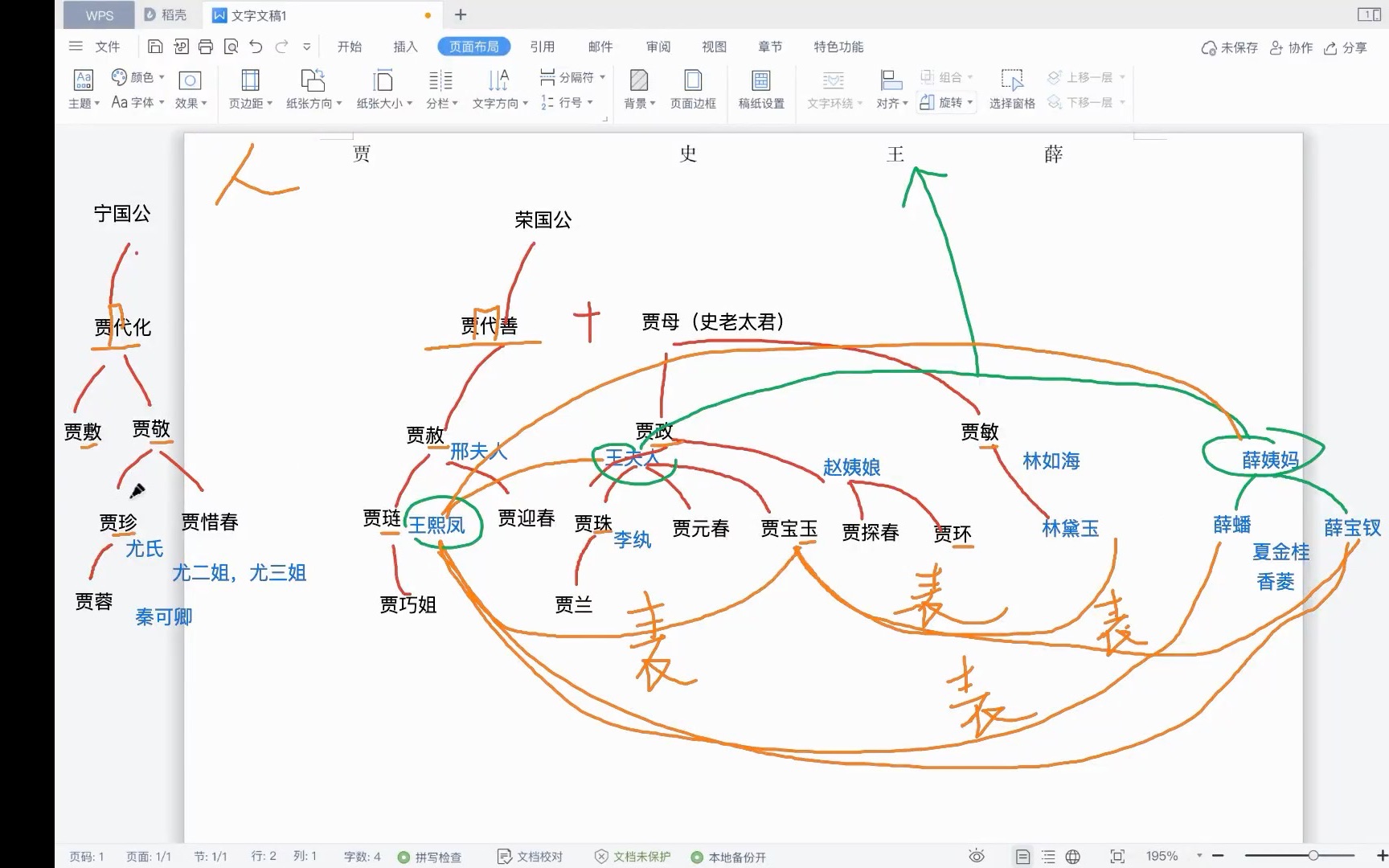The width and height of the screenshot is (1389, 868).
Task: Click the full screen fit icon
Action: tap(1117, 857)
